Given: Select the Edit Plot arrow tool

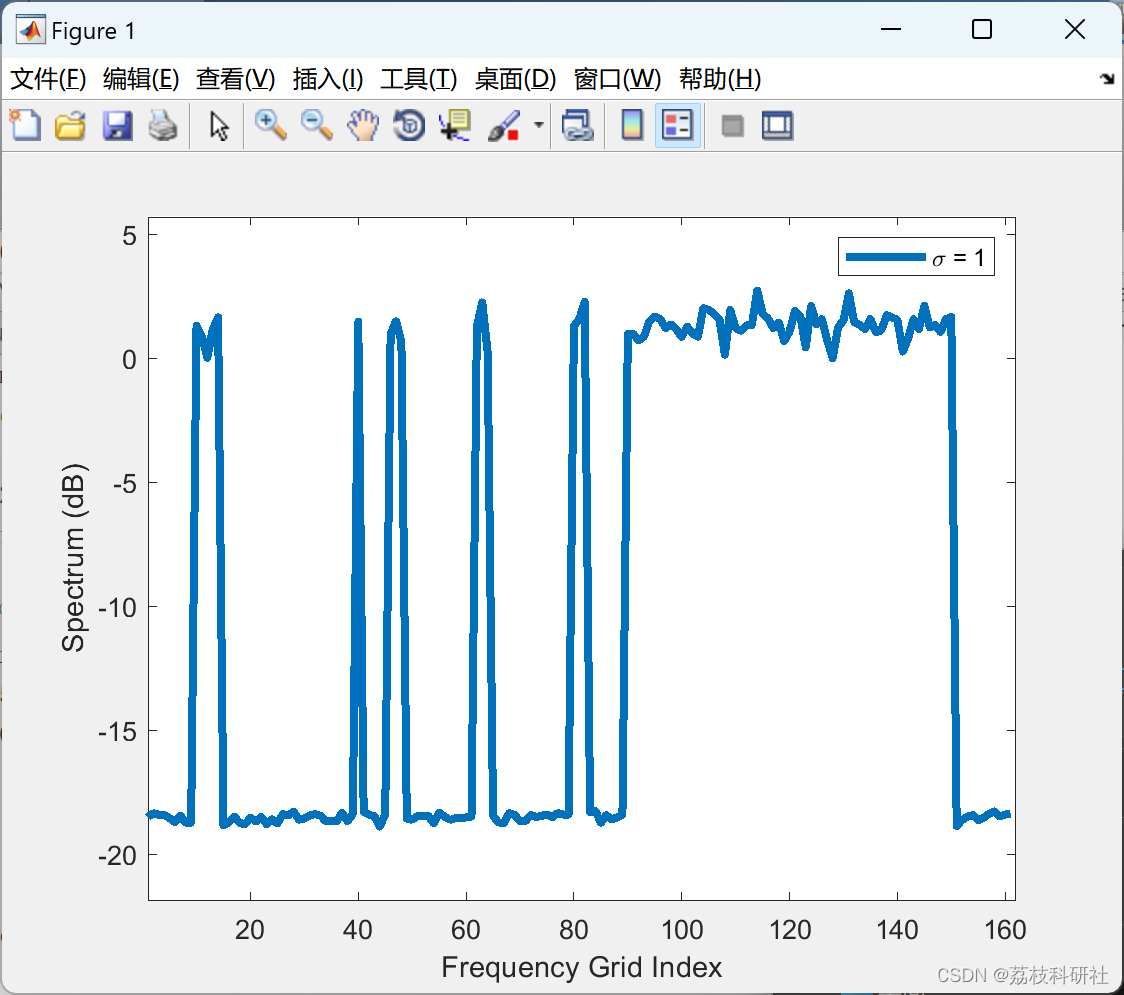Looking at the screenshot, I should coord(219,126).
